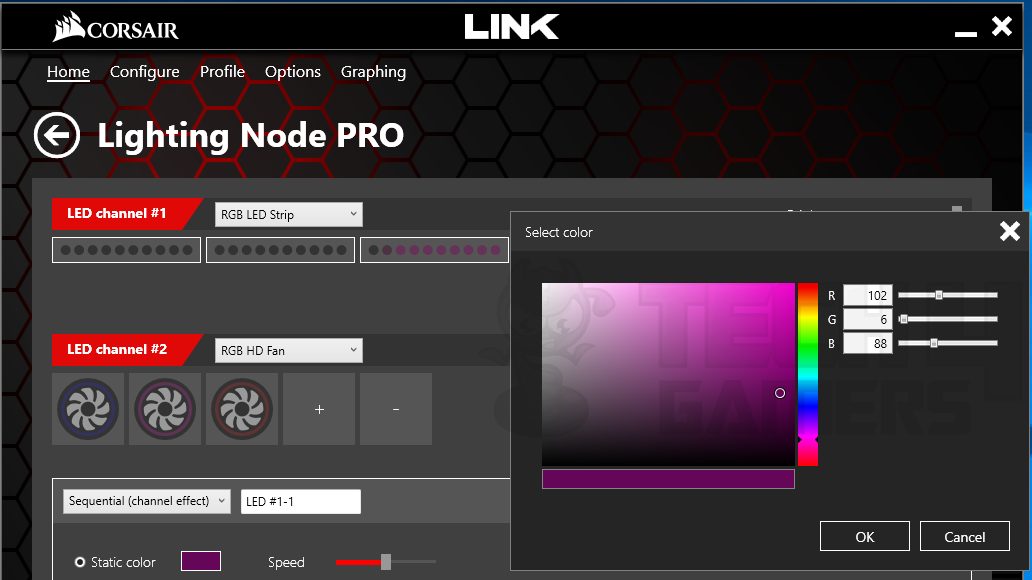The width and height of the screenshot is (1032, 580).
Task: Pick a shade in the saturation color field
Action: pyautogui.click(x=668, y=375)
